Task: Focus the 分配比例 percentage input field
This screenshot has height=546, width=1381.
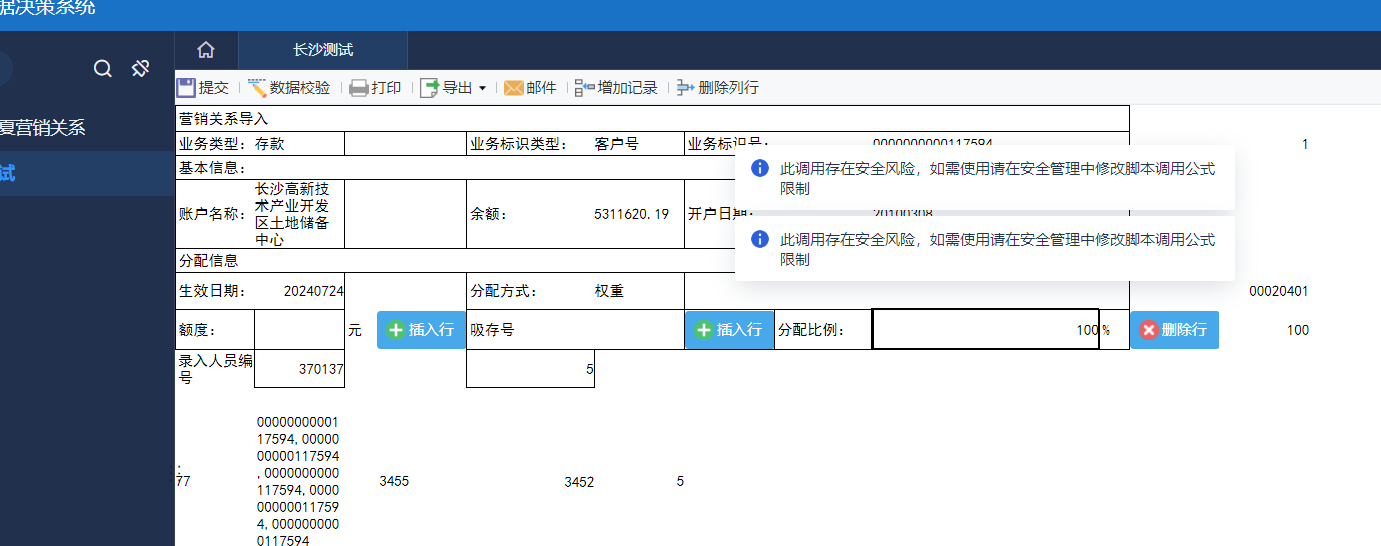Action: pos(985,329)
